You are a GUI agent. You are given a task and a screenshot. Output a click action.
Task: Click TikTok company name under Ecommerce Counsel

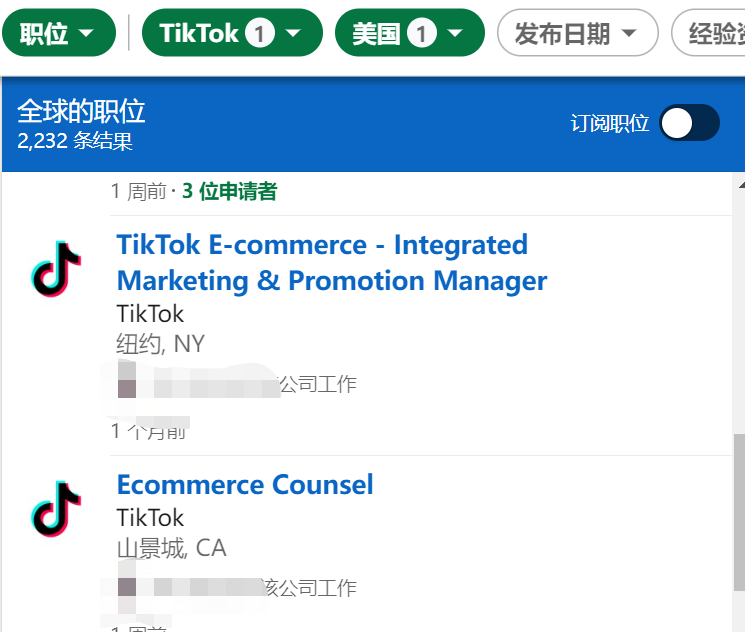[x=150, y=518]
